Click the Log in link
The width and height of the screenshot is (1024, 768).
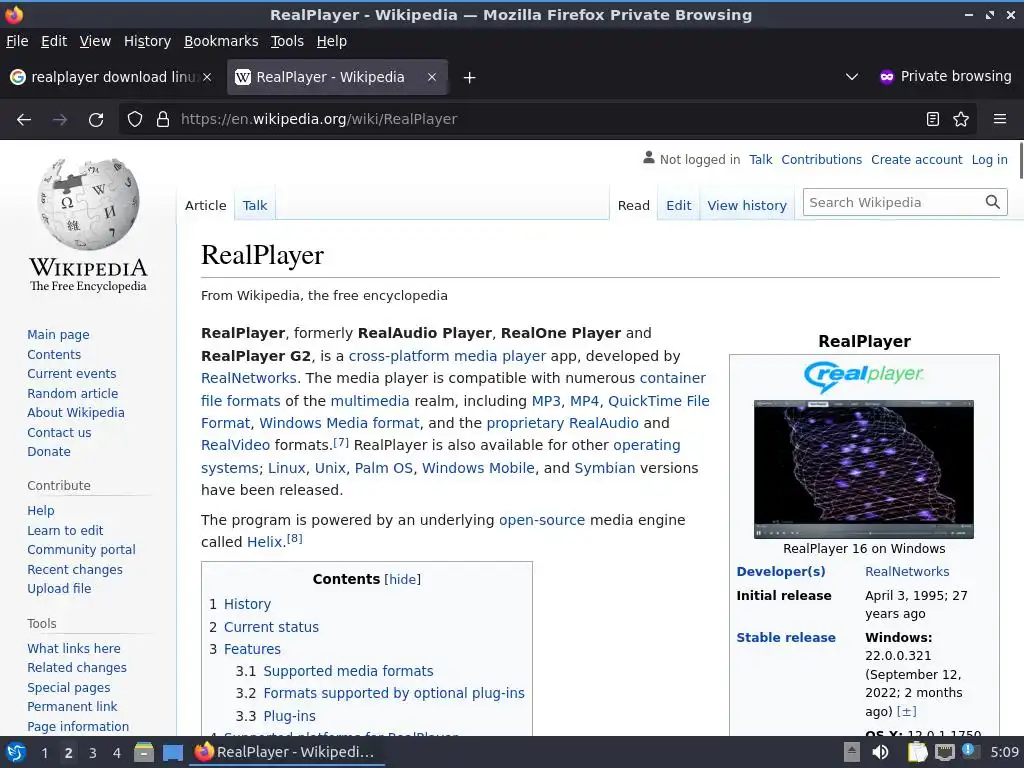(x=989, y=160)
